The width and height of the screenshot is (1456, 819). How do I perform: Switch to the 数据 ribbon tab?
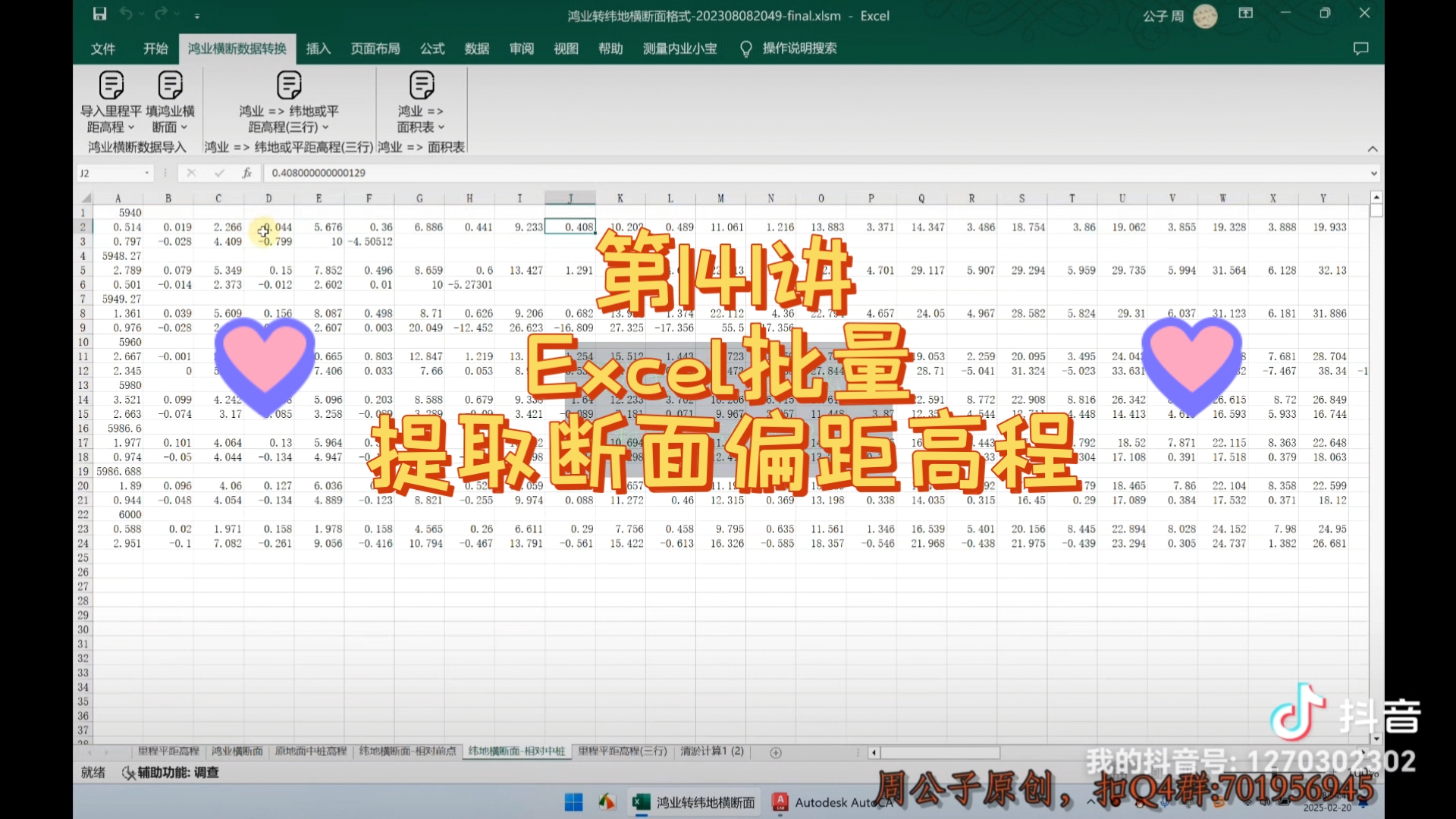477,48
